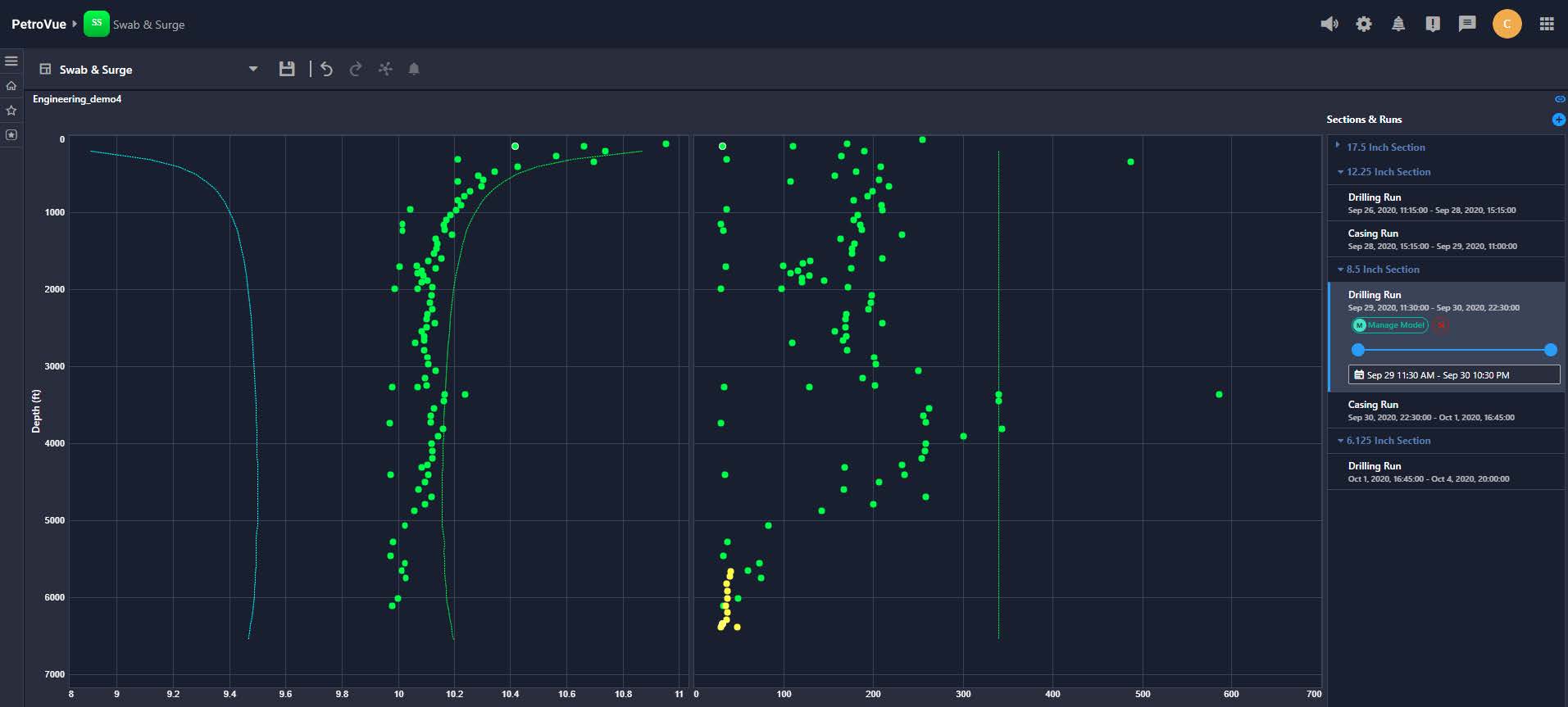Viewport: 1568px width, 707px height.
Task: Open favorites with the sidebar star icon
Action: coord(11,110)
